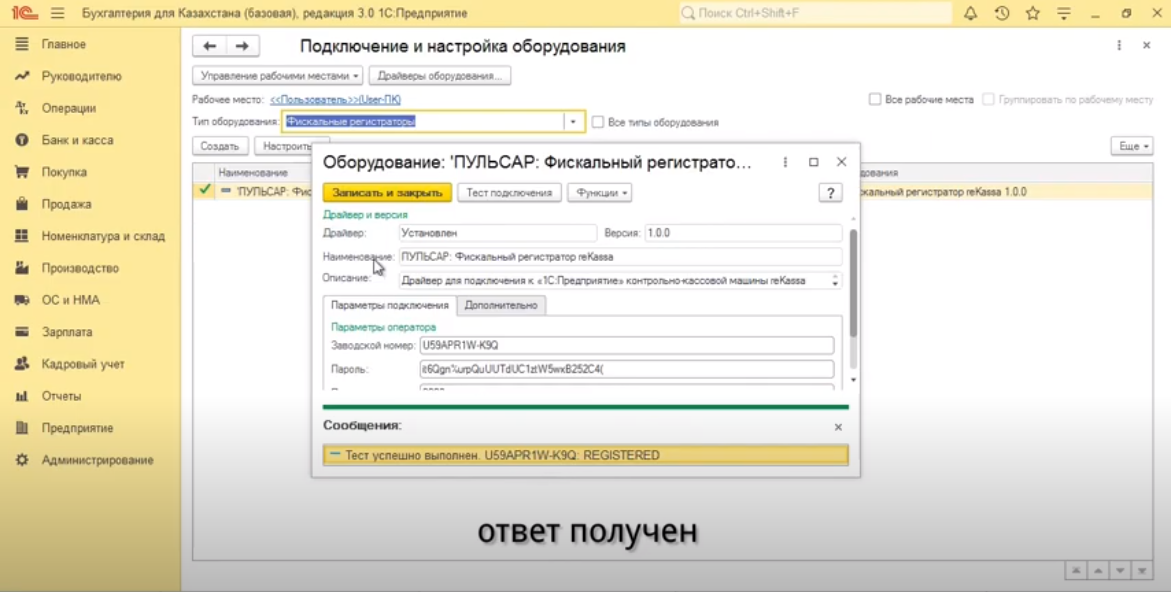This screenshot has height=592, width=1171.
Task: Switch to Дополнительно tab
Action: coord(500,305)
